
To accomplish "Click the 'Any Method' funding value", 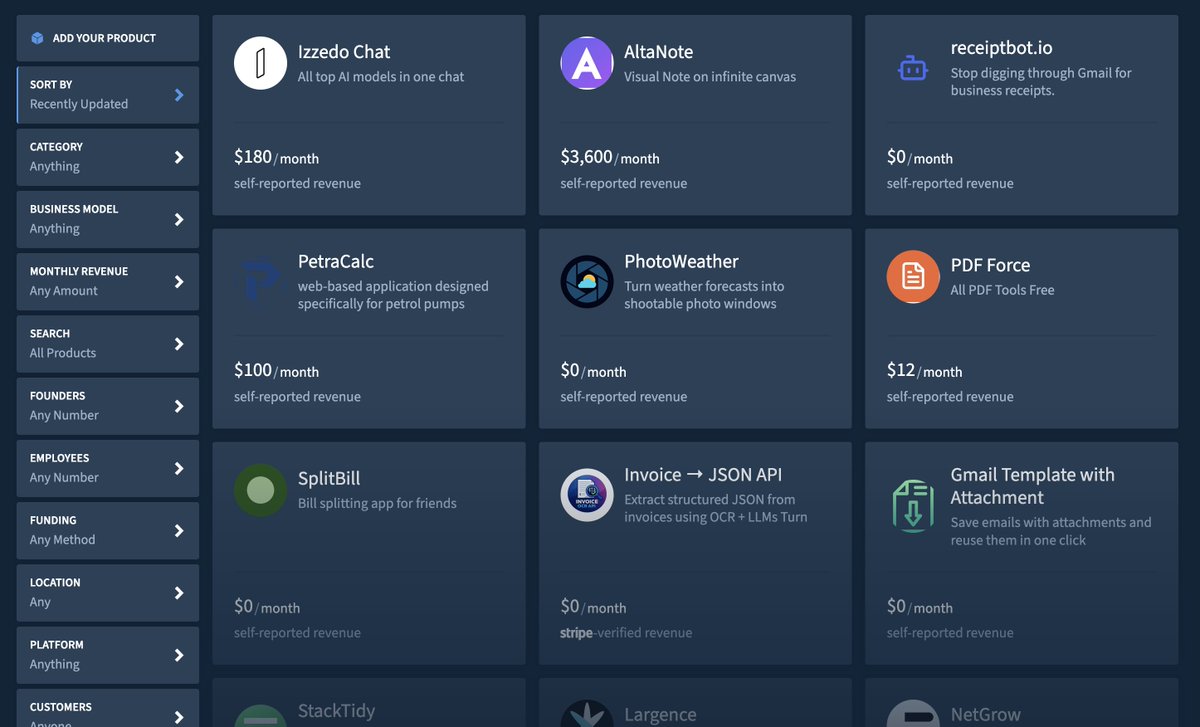I will coord(63,540).
